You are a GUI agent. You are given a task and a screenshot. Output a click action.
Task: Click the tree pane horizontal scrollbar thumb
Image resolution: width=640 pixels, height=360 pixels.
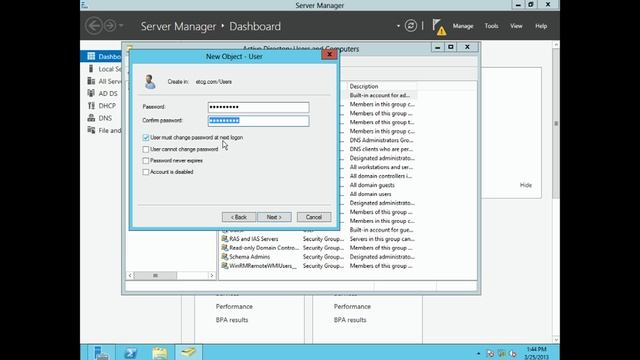pyautogui.click(x=155, y=276)
